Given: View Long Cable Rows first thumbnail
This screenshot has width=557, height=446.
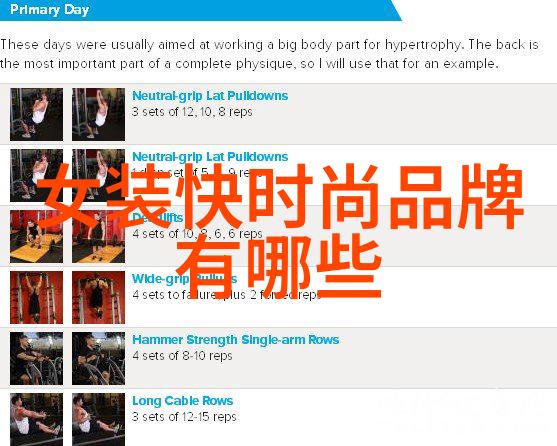Looking at the screenshot, I should point(37,419).
